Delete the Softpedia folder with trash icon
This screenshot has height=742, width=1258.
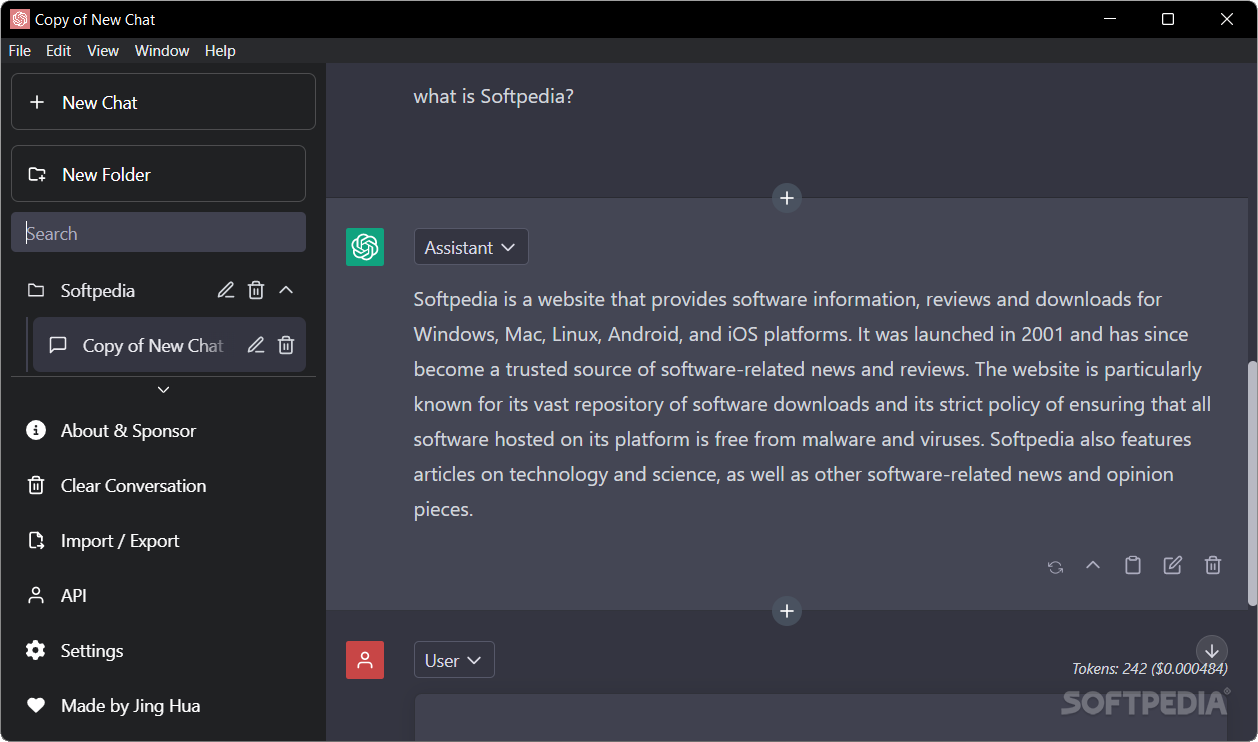coord(256,290)
